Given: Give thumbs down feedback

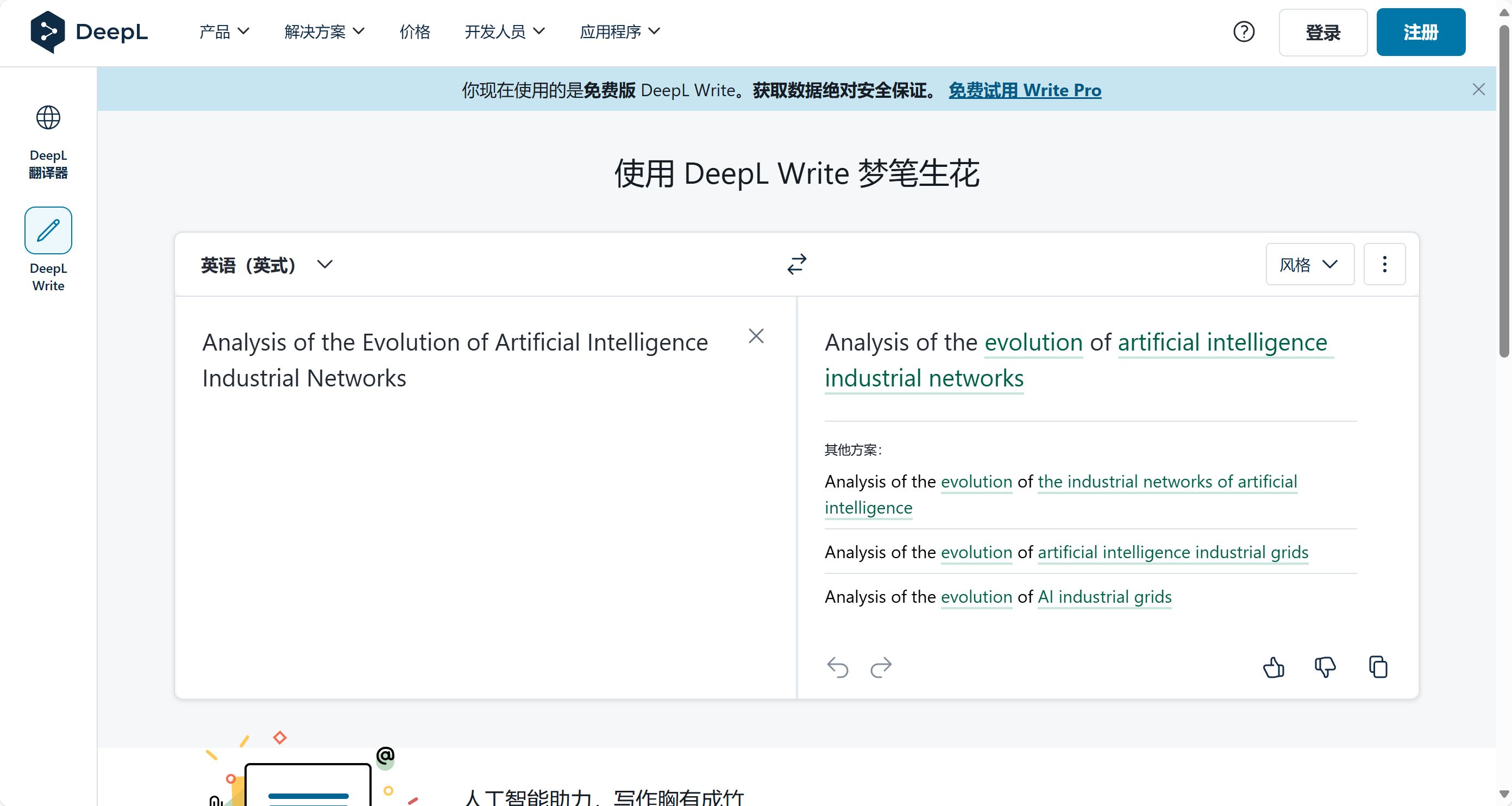Looking at the screenshot, I should tap(1325, 667).
